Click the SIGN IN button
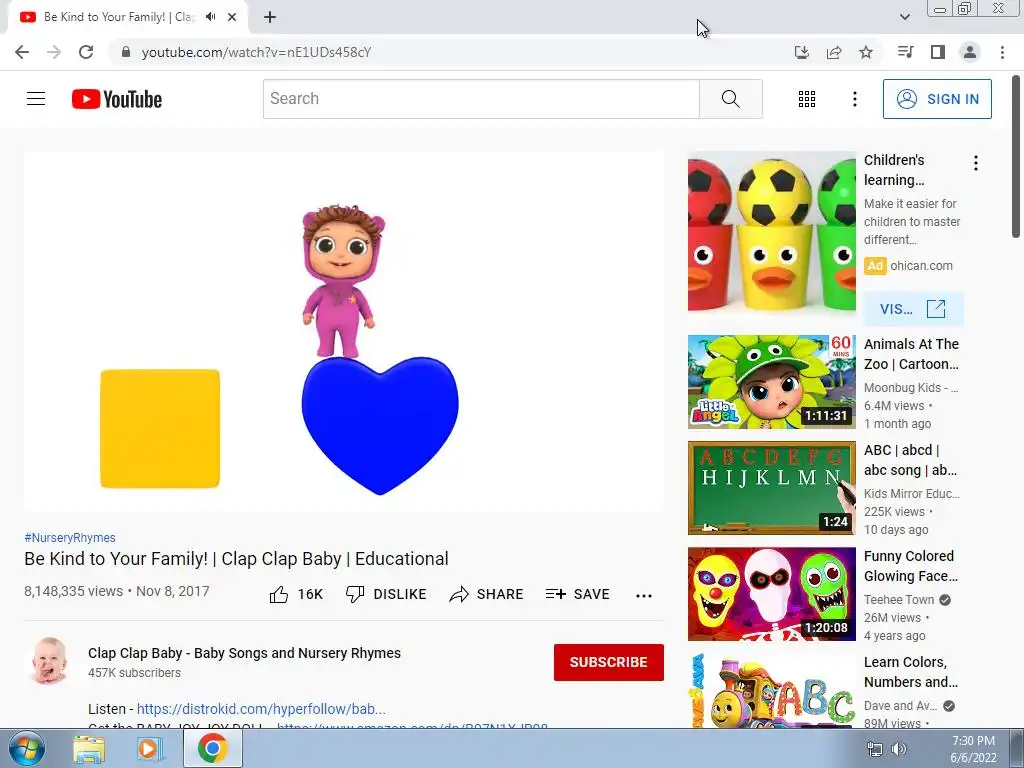Image resolution: width=1024 pixels, height=768 pixels. pos(937,99)
